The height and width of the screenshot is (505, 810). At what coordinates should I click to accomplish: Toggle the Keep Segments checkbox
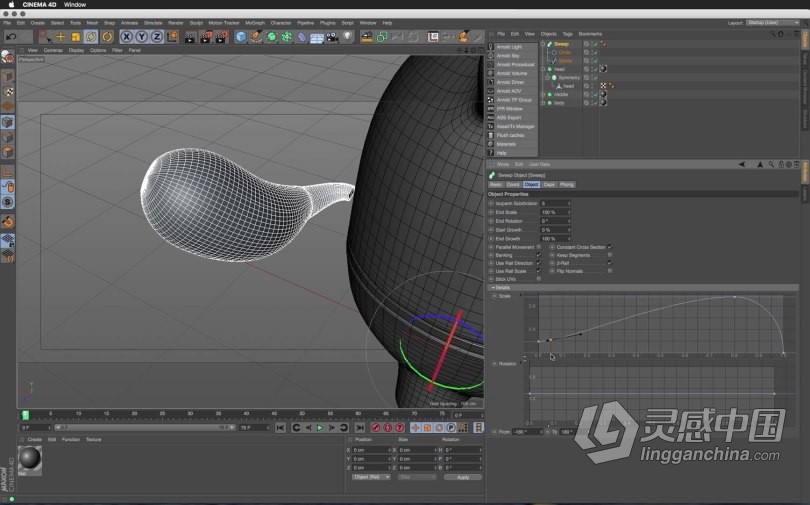(610, 255)
